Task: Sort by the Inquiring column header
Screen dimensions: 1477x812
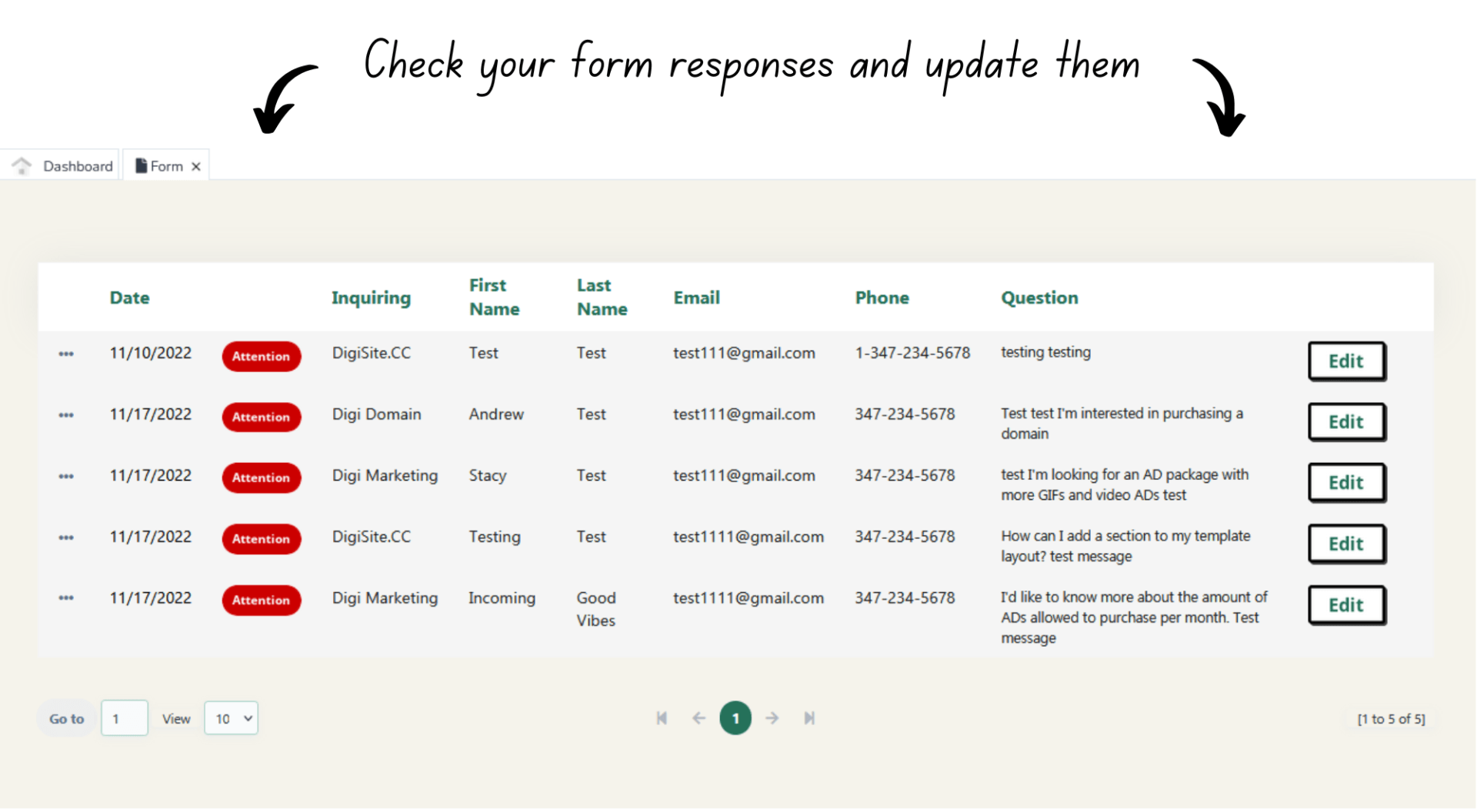Action: click(371, 298)
